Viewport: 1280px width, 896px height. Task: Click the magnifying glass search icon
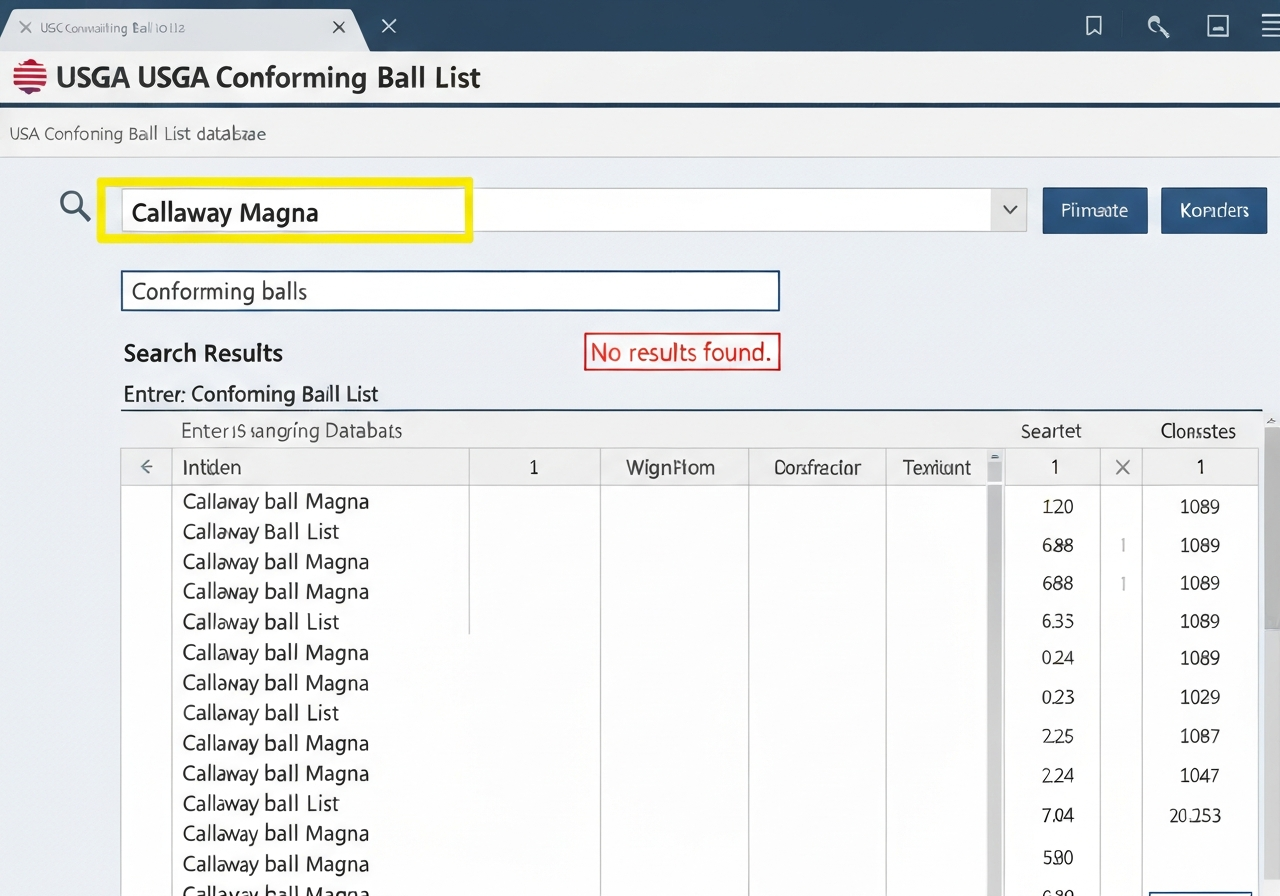[x=75, y=207]
